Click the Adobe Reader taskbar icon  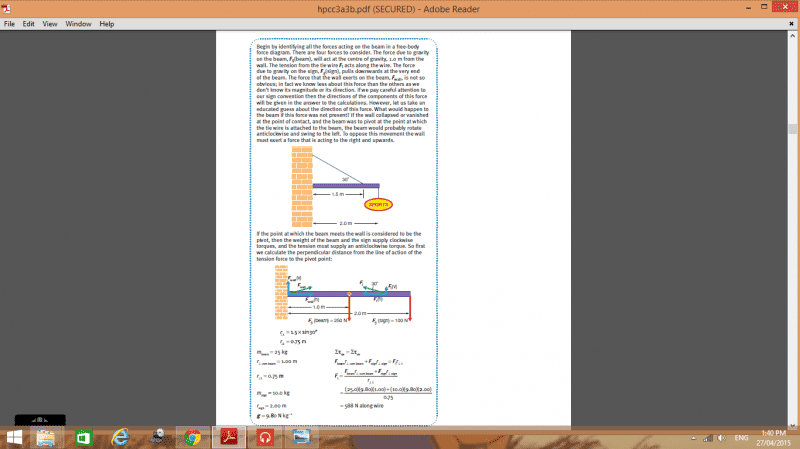229,438
